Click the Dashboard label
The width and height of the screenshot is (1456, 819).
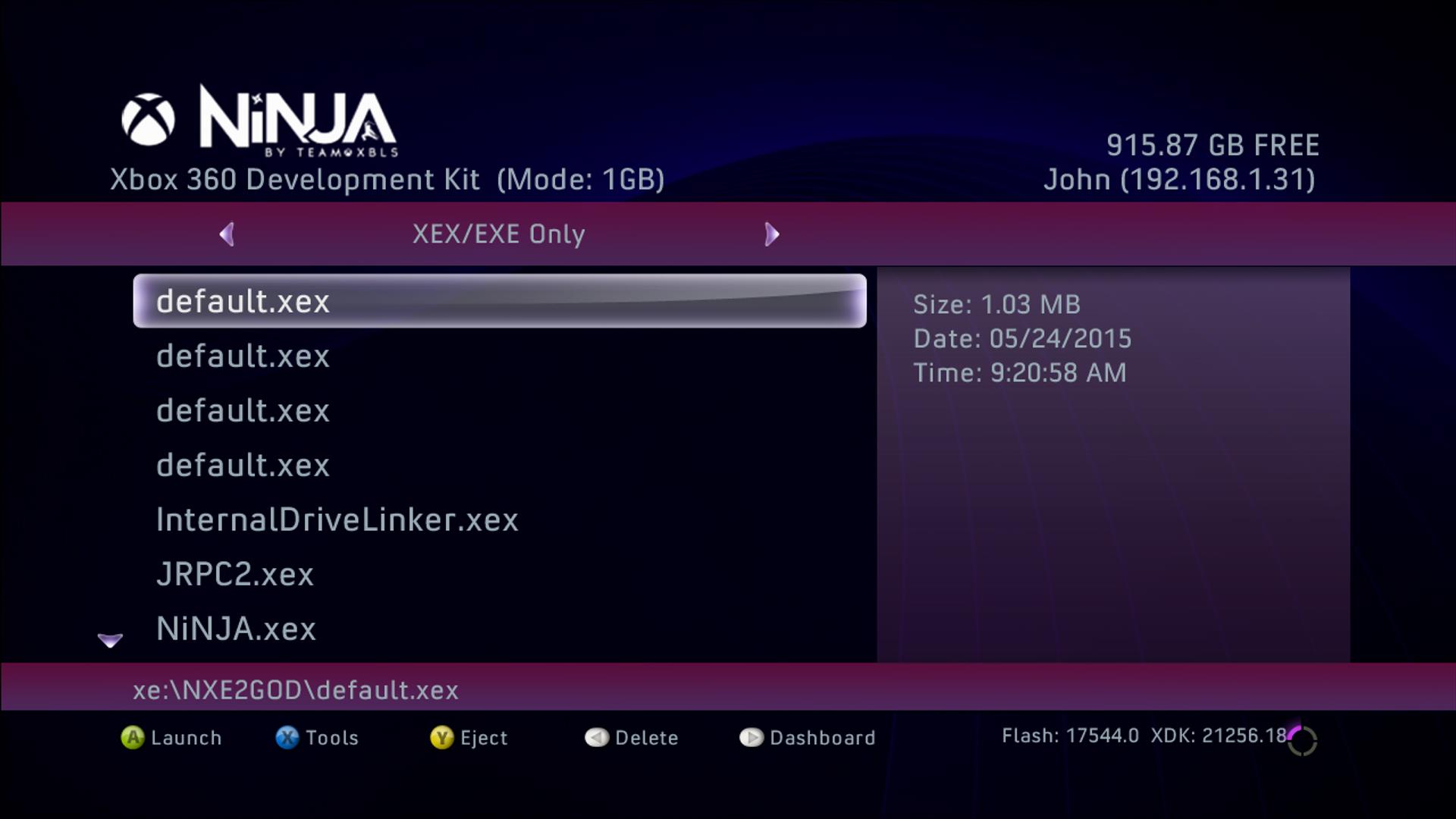[x=823, y=738]
